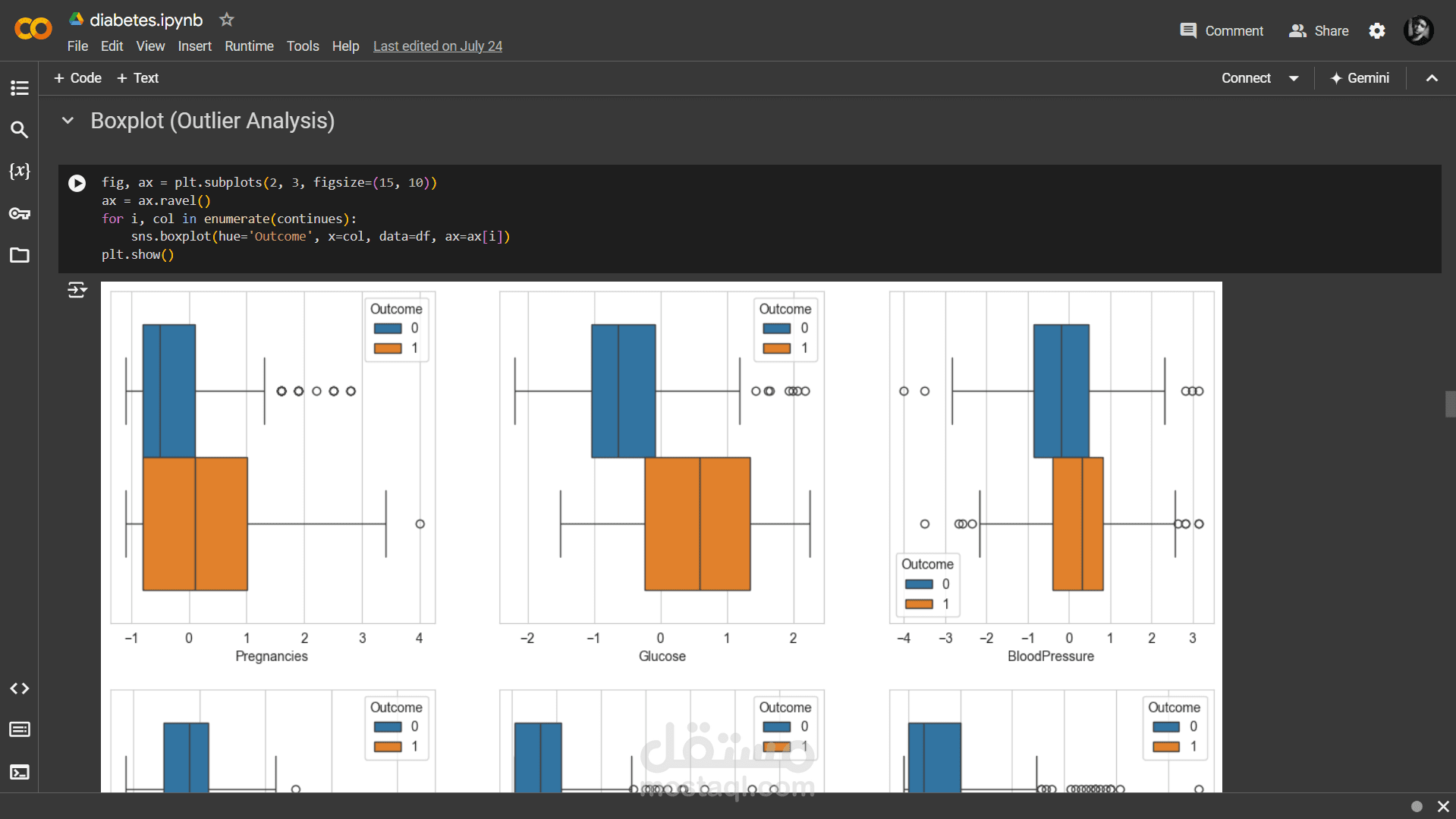Click the status circle indicator at bottom
Viewport: 1456px width, 819px height.
[1417, 806]
